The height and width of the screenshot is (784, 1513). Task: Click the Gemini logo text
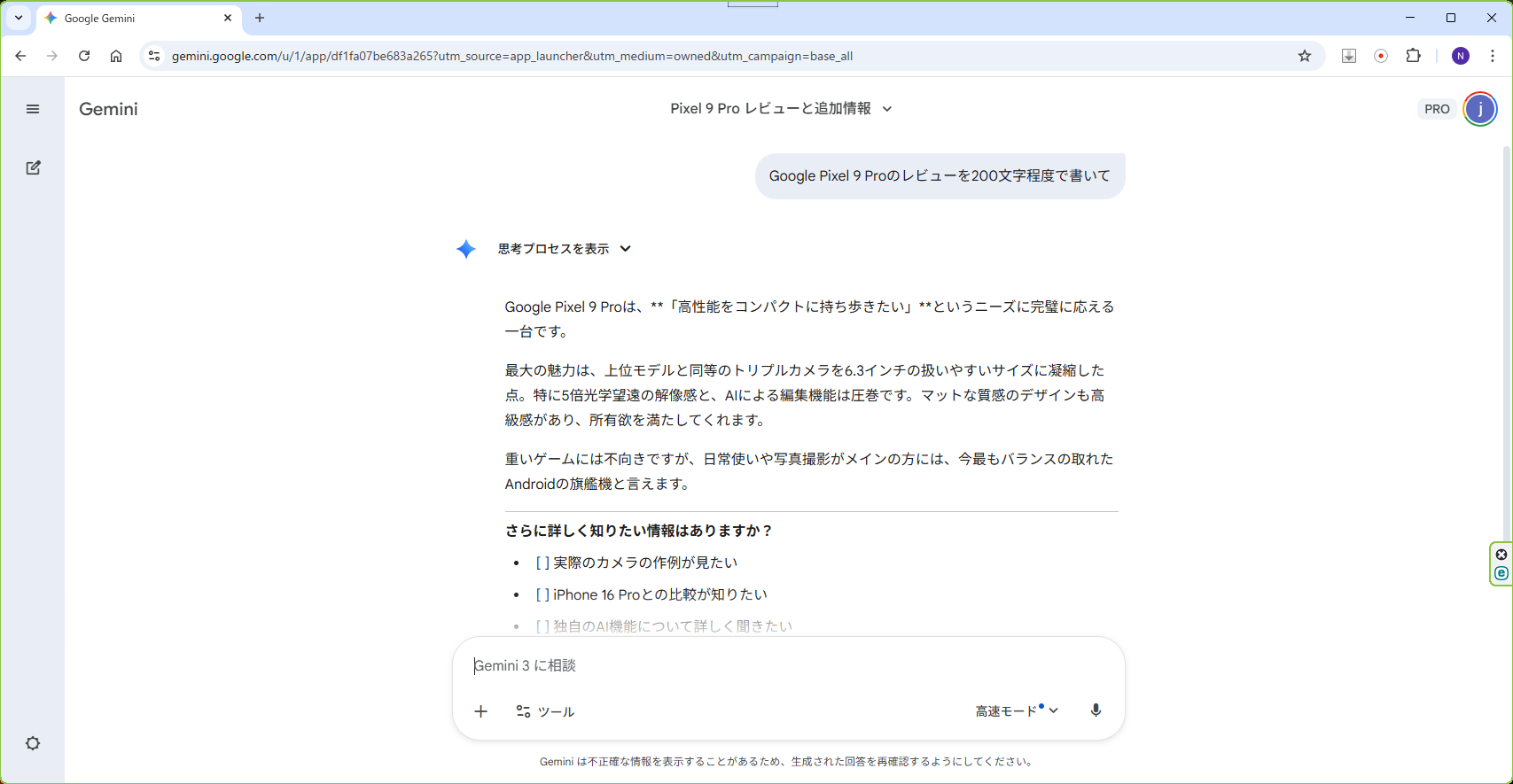108,109
